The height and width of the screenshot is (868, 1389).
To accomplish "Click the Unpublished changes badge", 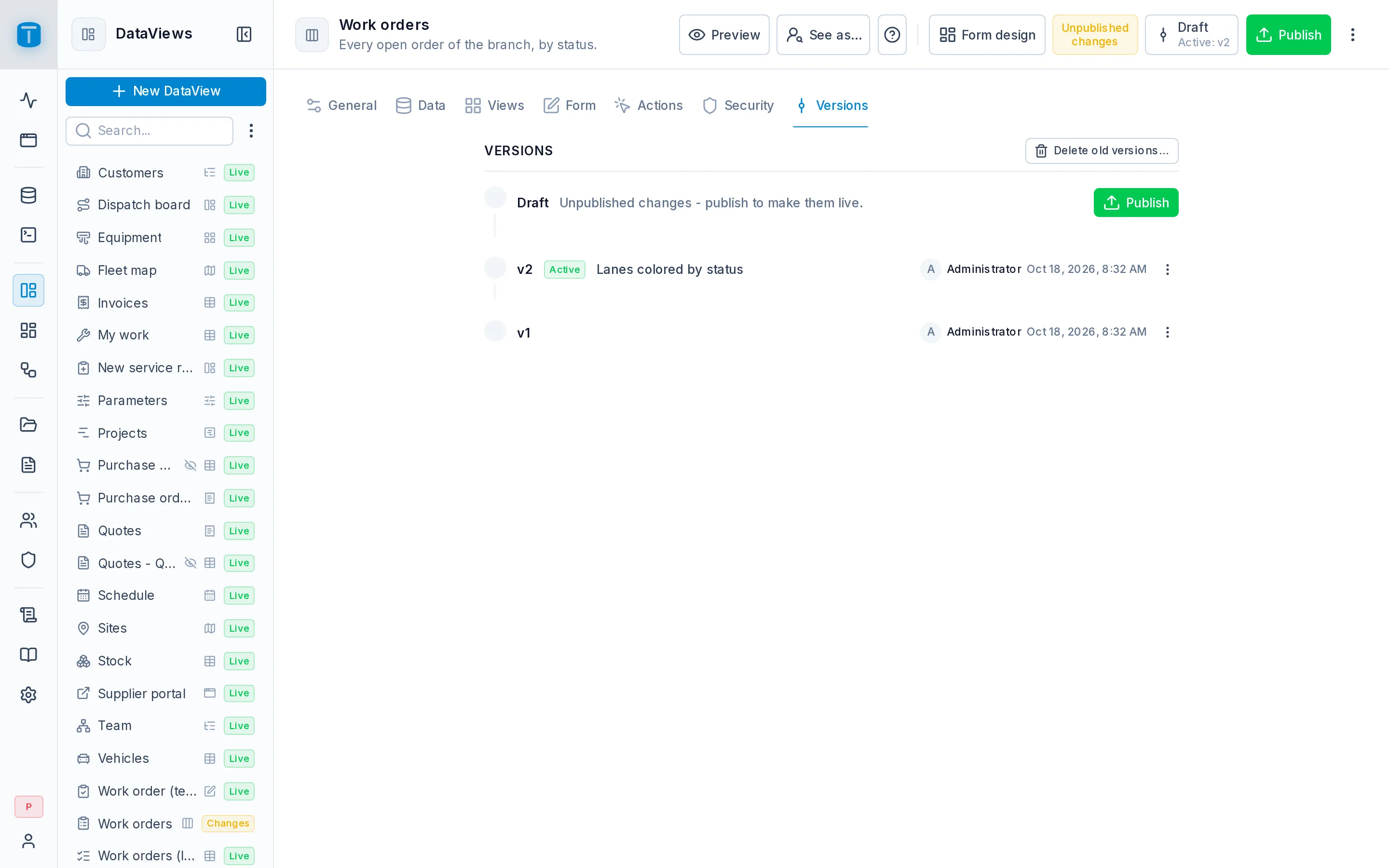I will pos(1095,35).
